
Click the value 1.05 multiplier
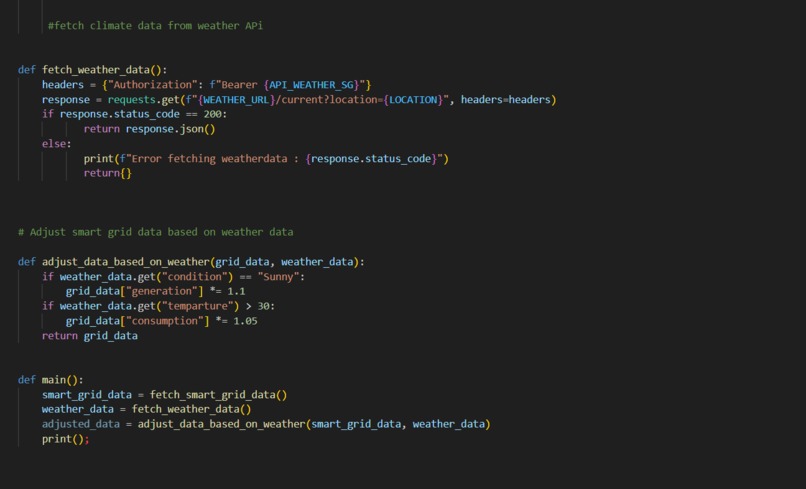pyautogui.click(x=245, y=321)
